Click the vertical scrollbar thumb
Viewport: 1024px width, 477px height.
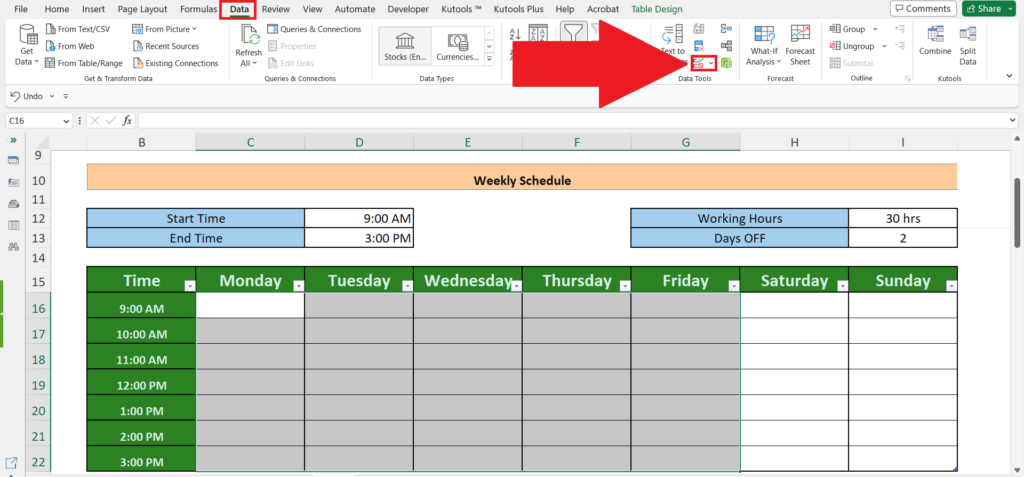[x=1017, y=214]
